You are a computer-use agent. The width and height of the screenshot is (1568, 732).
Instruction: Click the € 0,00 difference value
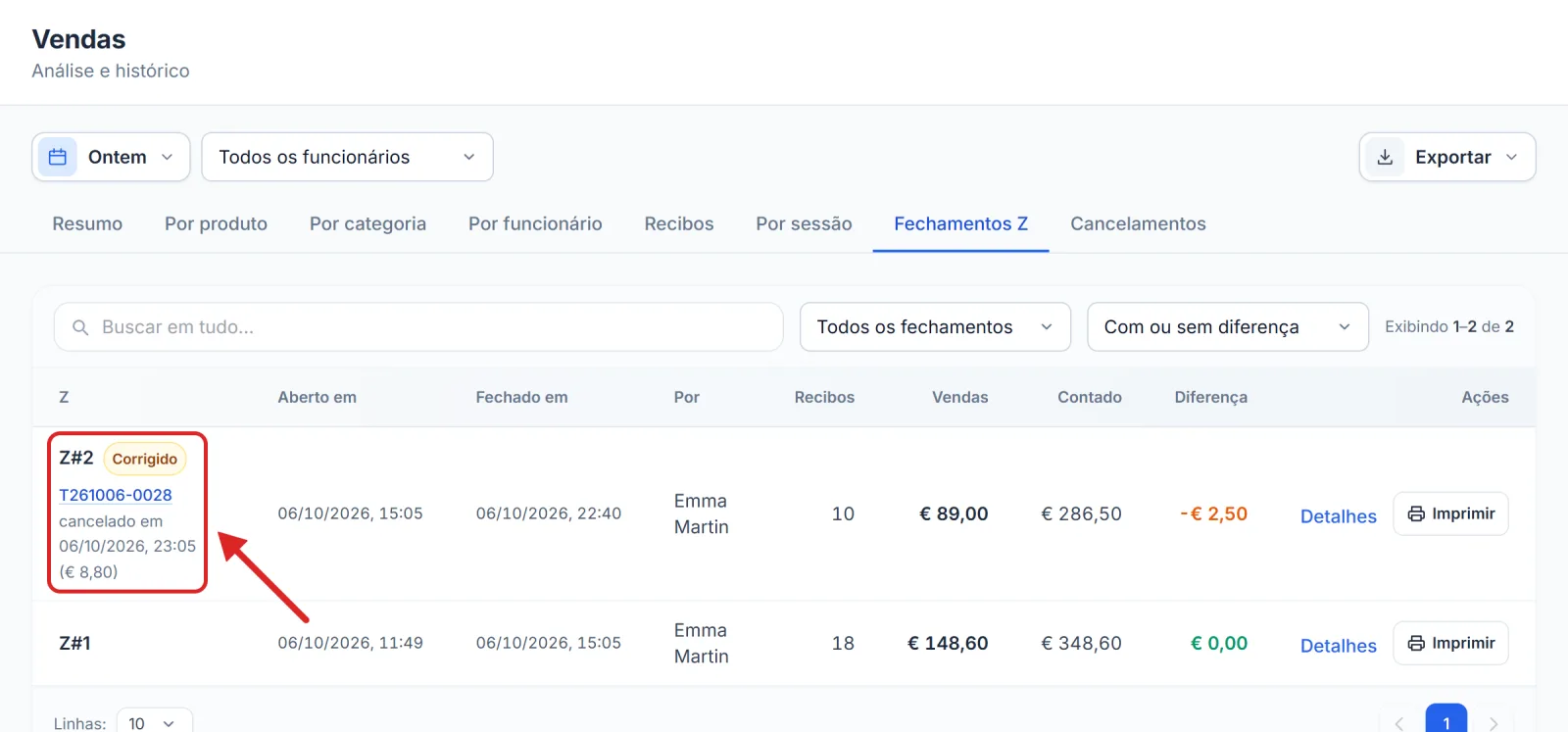1219,643
